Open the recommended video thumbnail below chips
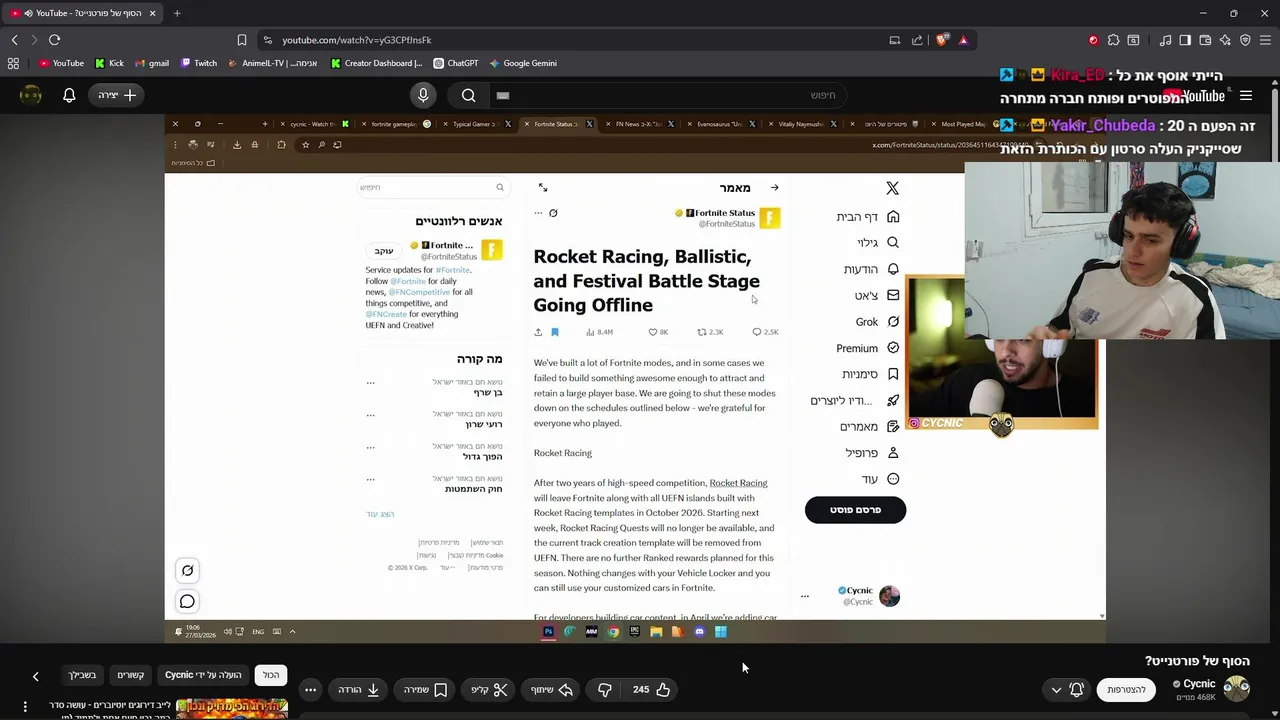 click(x=232, y=709)
